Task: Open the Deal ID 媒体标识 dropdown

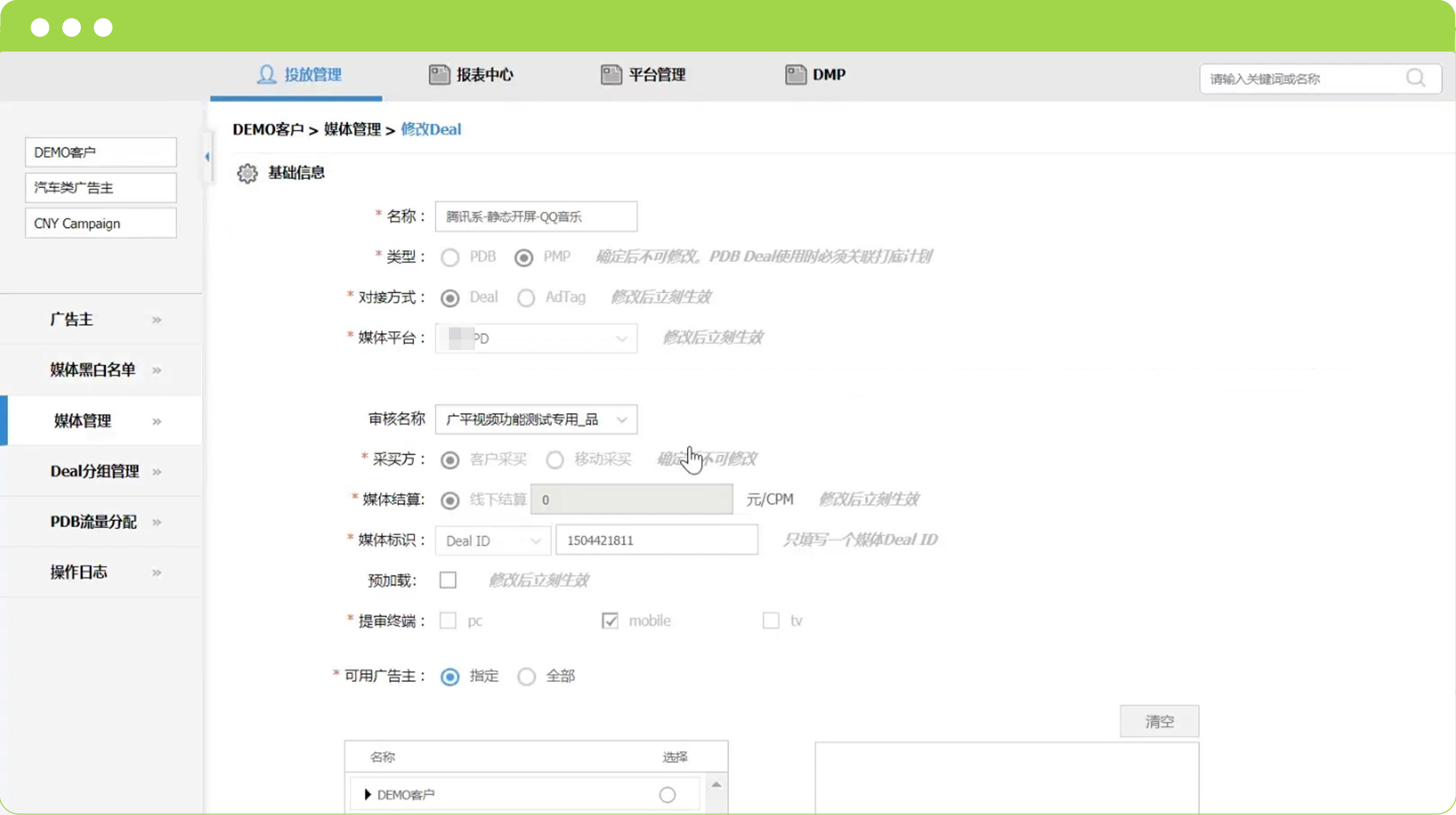Action: tap(493, 541)
